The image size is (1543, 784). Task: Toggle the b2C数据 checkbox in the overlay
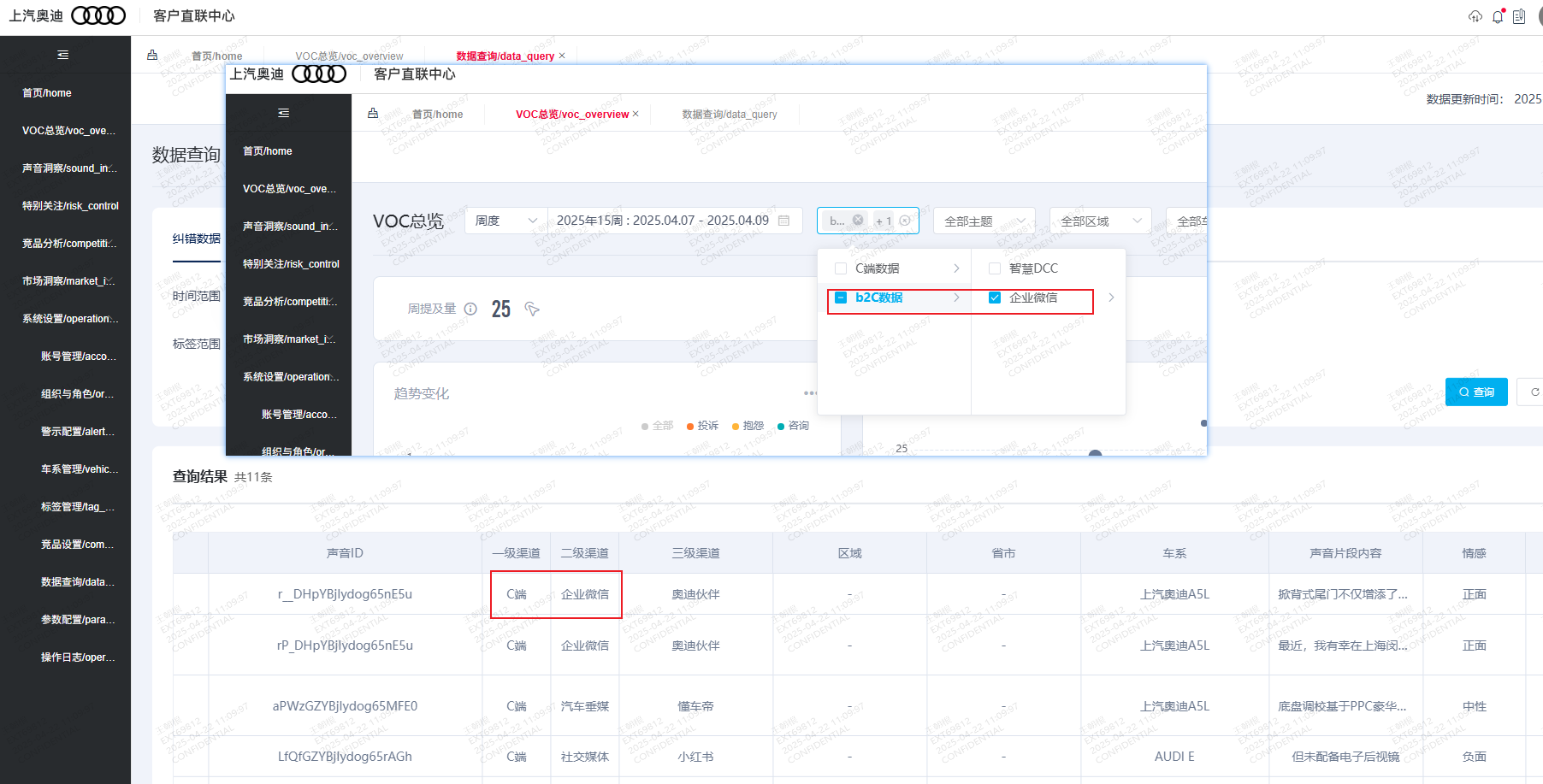[x=841, y=298]
